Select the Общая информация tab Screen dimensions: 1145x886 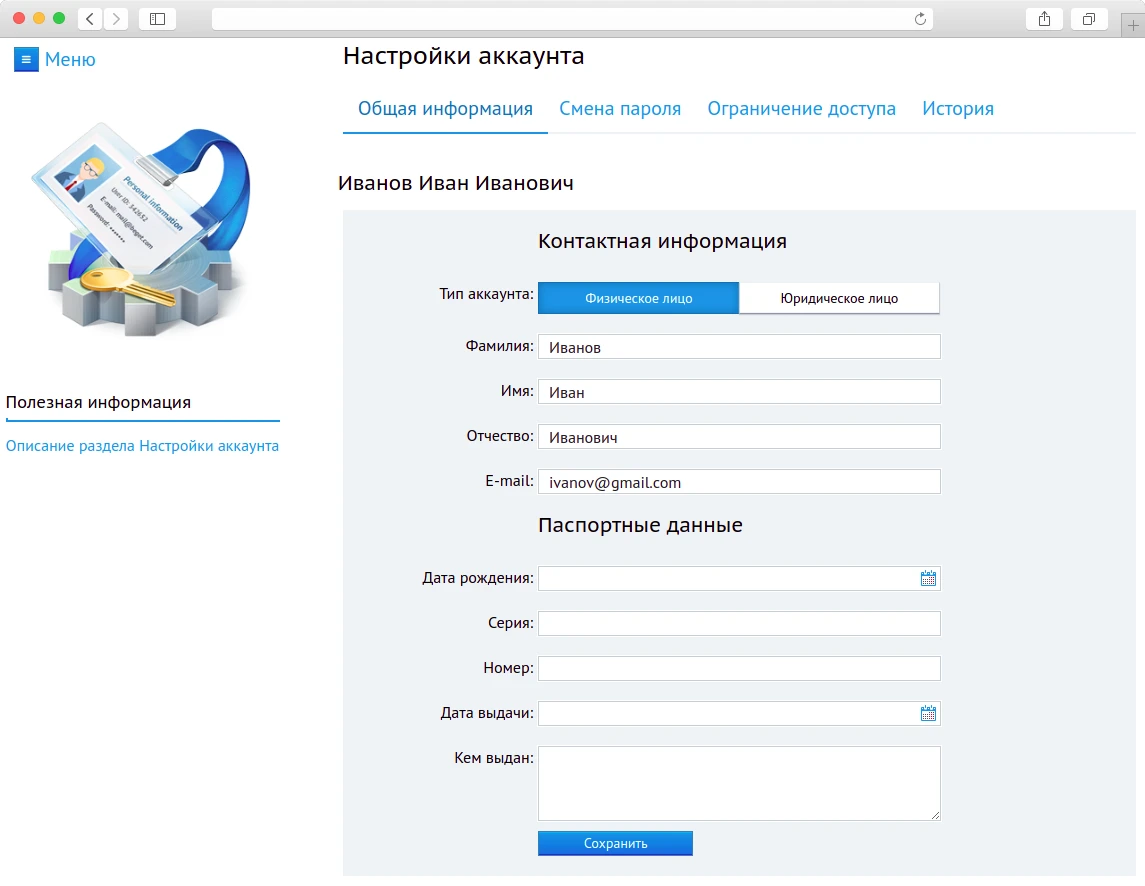(x=445, y=108)
